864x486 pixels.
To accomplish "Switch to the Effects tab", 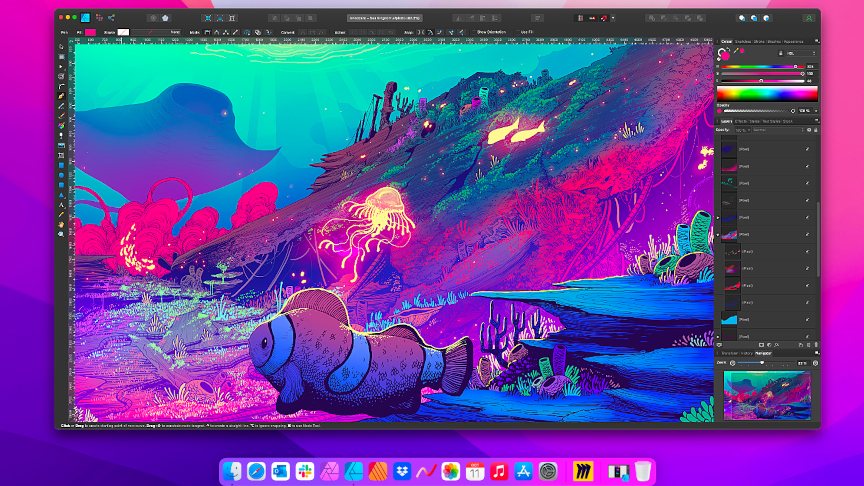I will [x=741, y=121].
